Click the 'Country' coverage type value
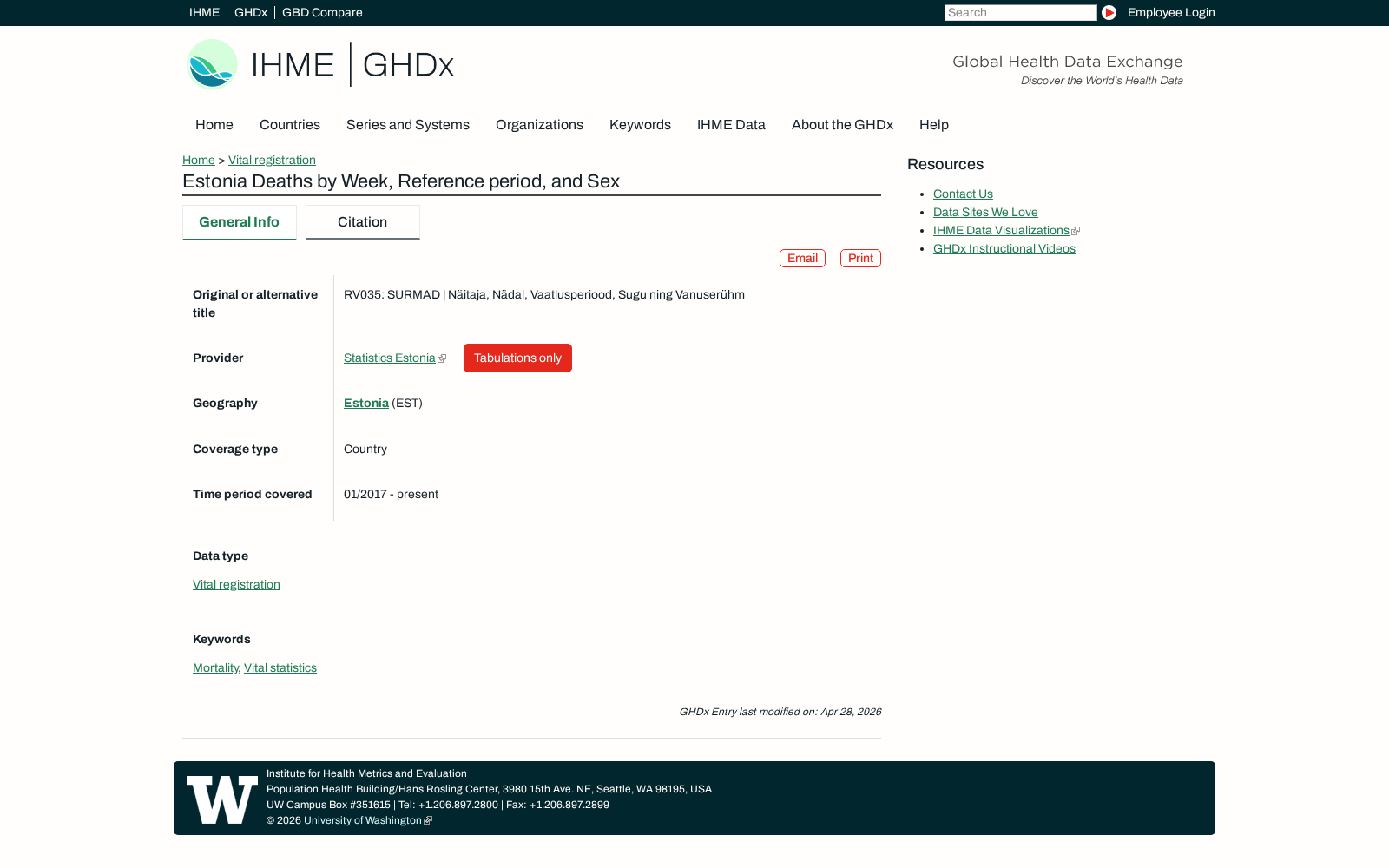Image resolution: width=1389 pixels, height=868 pixels. coord(365,449)
